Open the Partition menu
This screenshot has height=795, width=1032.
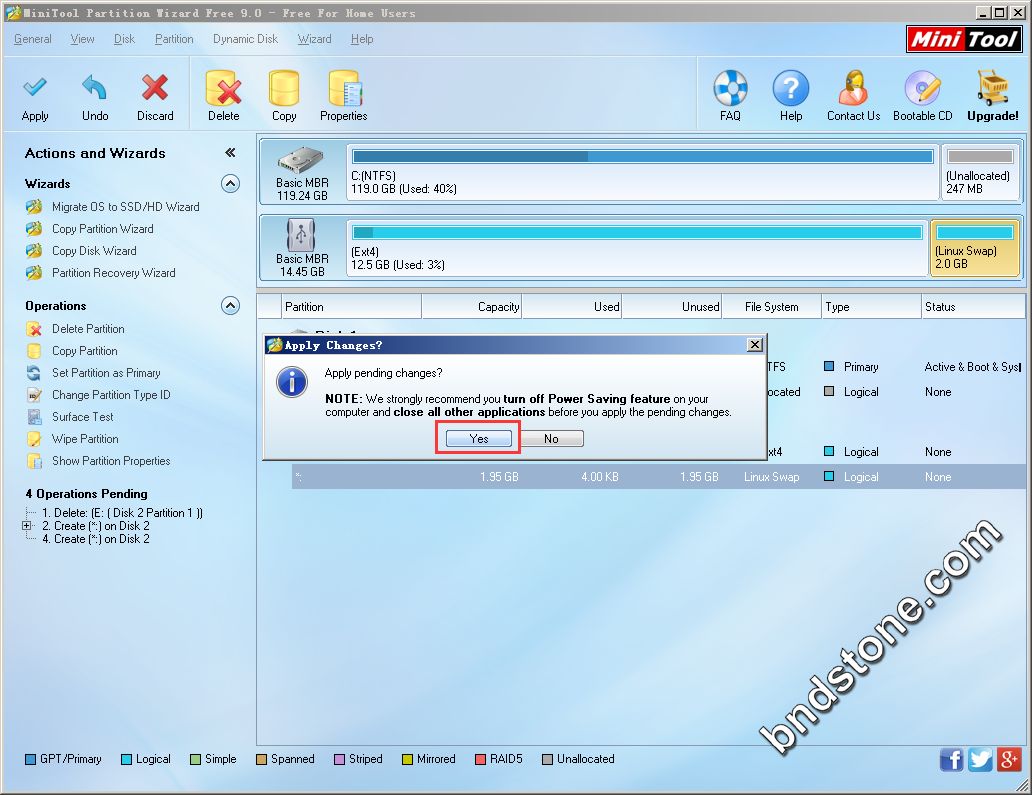(174, 39)
